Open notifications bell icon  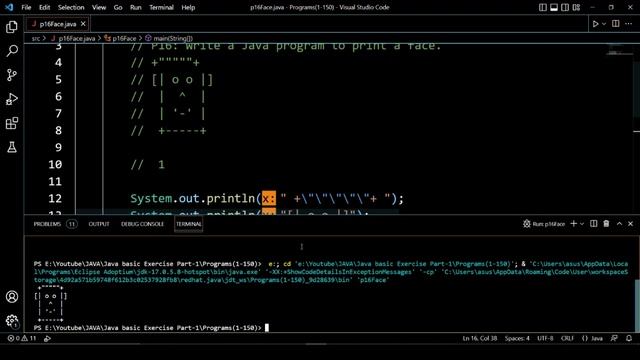[629, 338]
